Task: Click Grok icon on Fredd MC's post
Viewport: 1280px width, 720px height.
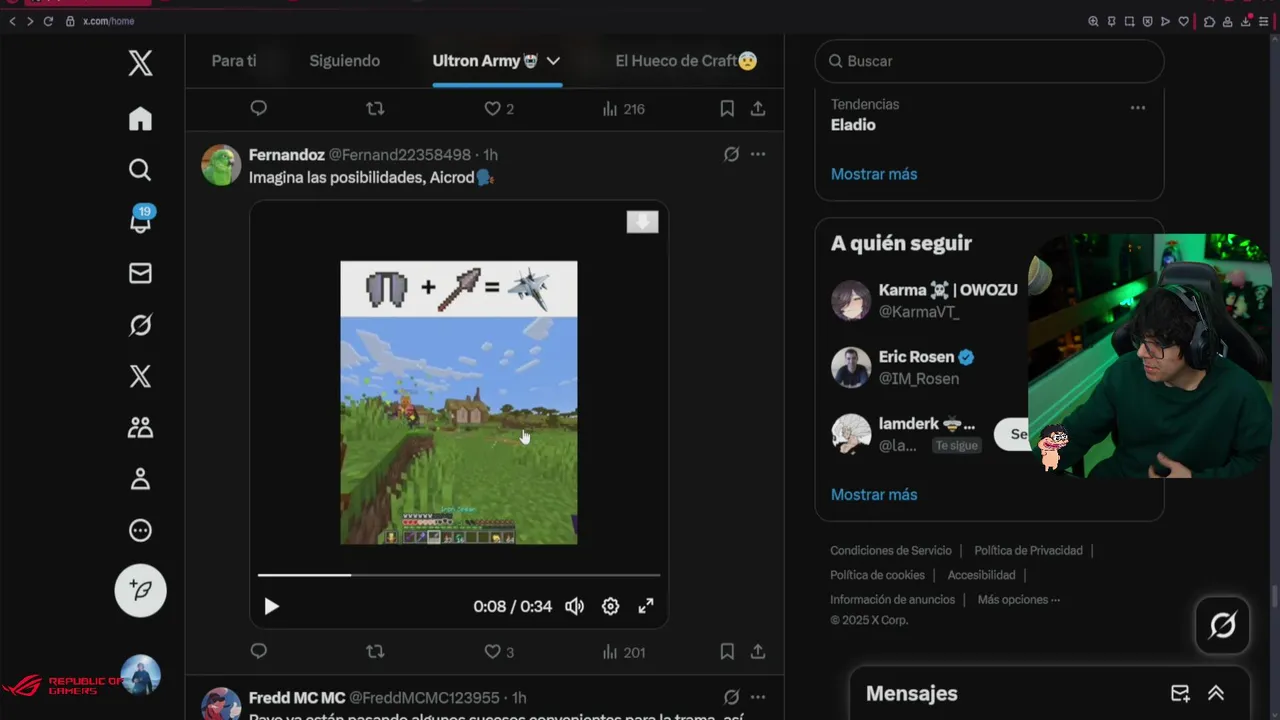Action: [731, 697]
